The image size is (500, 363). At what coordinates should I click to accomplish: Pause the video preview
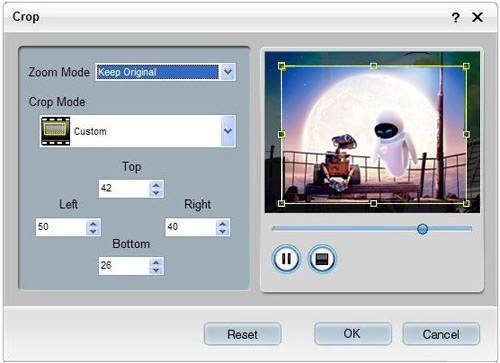pyautogui.click(x=286, y=259)
